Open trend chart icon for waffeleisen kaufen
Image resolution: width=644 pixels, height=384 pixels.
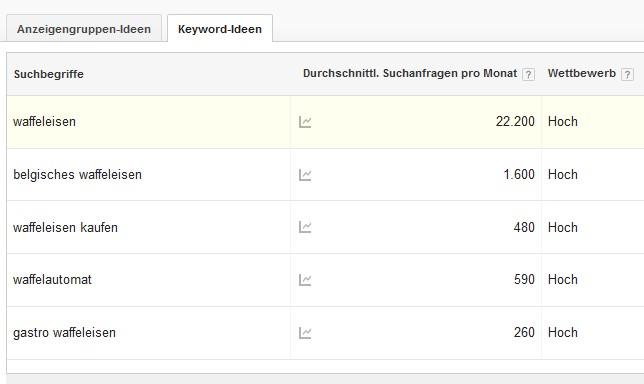coord(305,227)
